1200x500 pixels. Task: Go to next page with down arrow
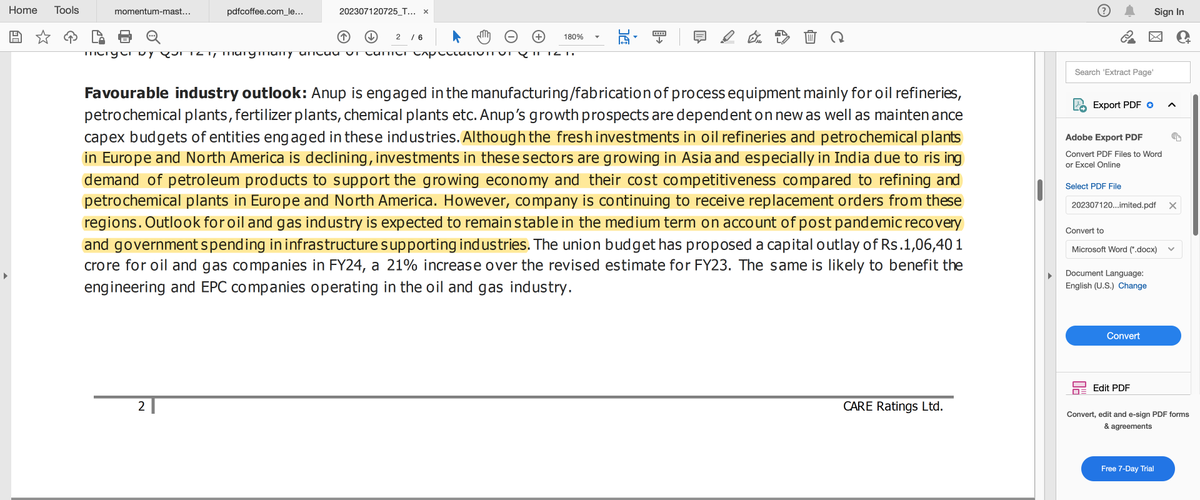click(x=370, y=37)
